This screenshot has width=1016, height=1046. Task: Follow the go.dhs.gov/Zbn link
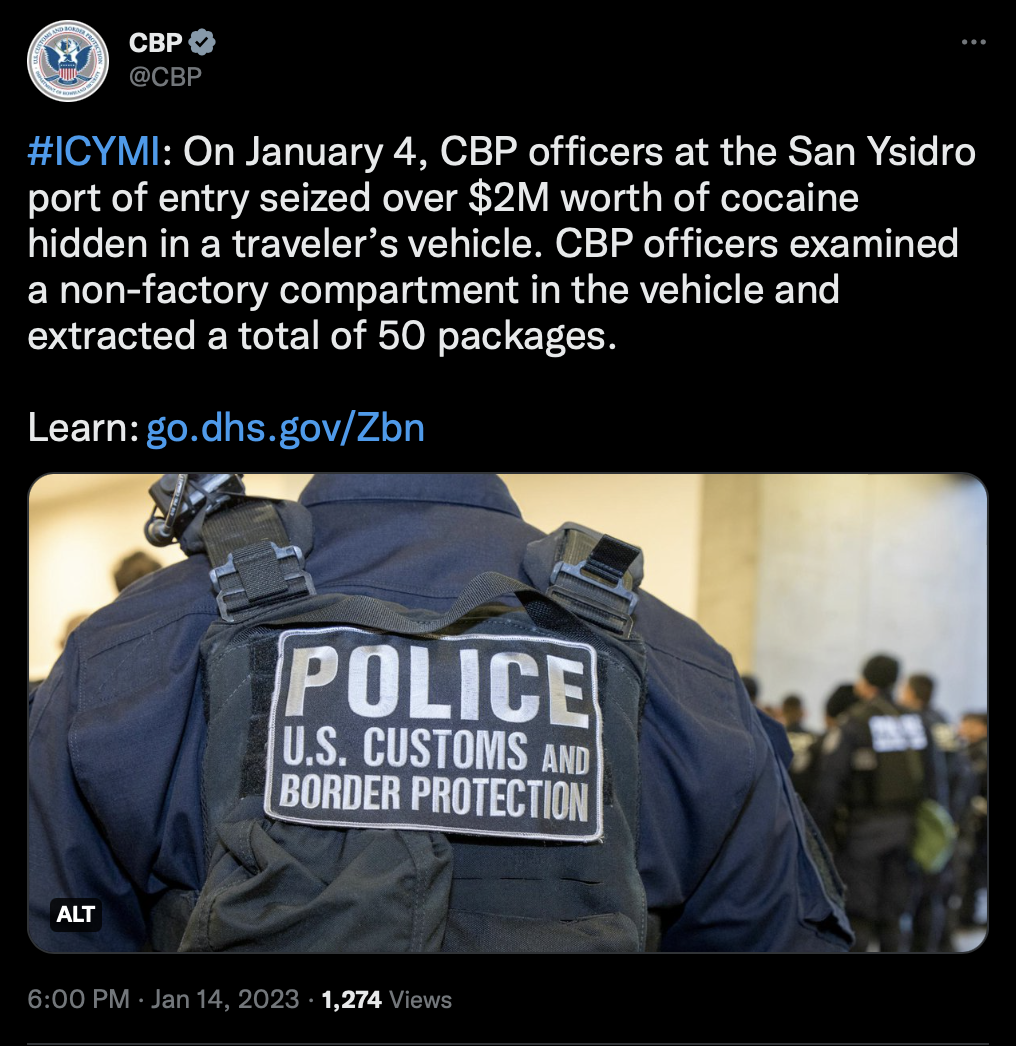(x=285, y=428)
